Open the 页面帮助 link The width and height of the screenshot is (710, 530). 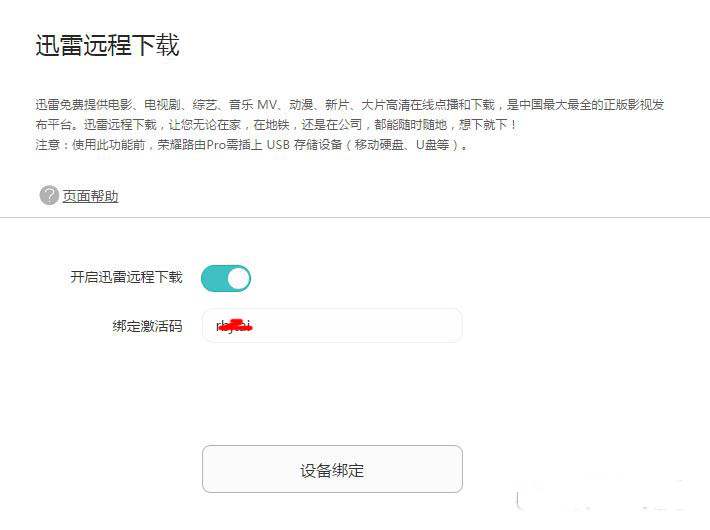click(90, 196)
